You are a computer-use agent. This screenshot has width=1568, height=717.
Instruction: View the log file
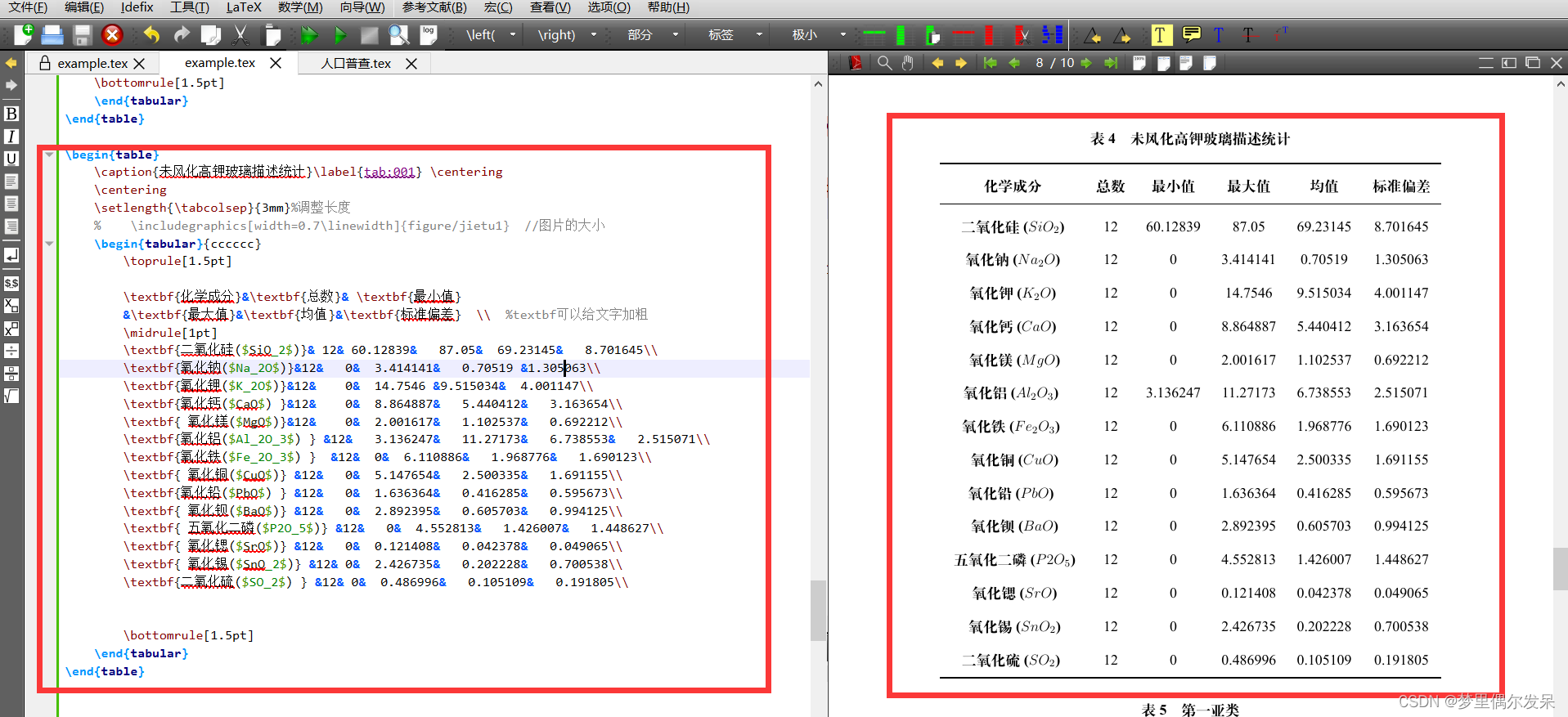coord(429,35)
